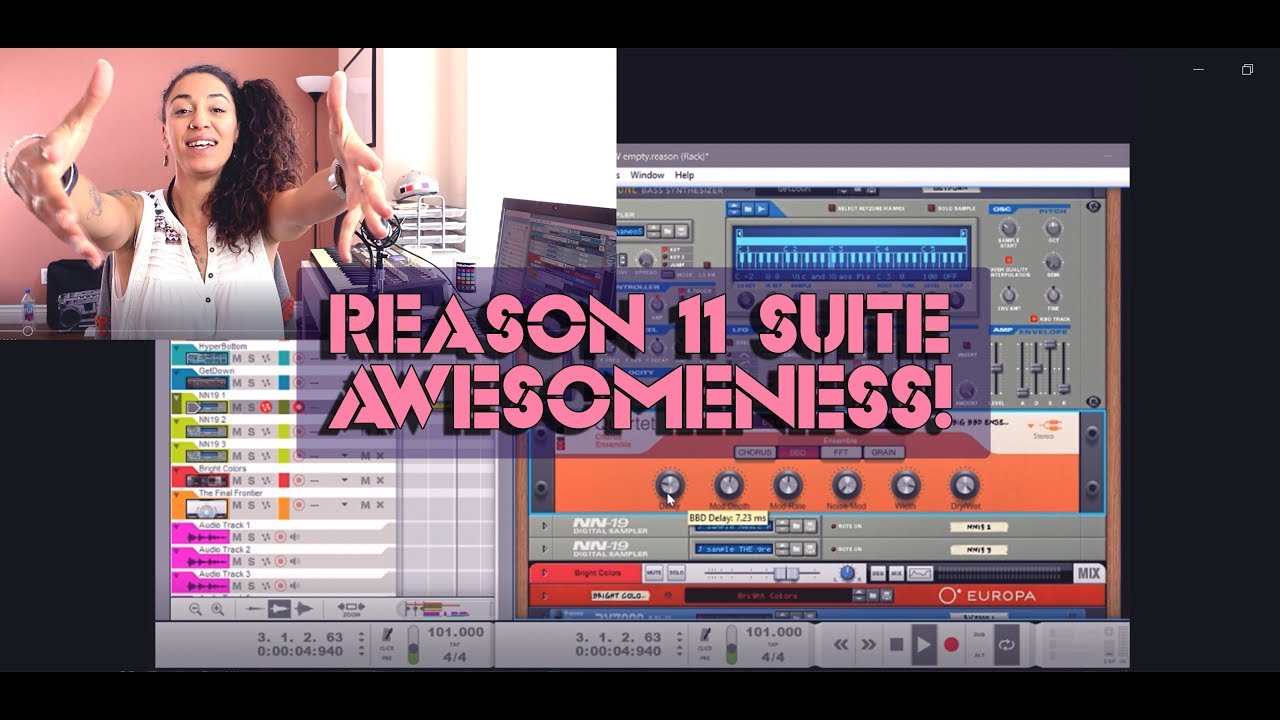Start playback with the Play button
The width and height of the screenshot is (1280, 720).
point(924,645)
